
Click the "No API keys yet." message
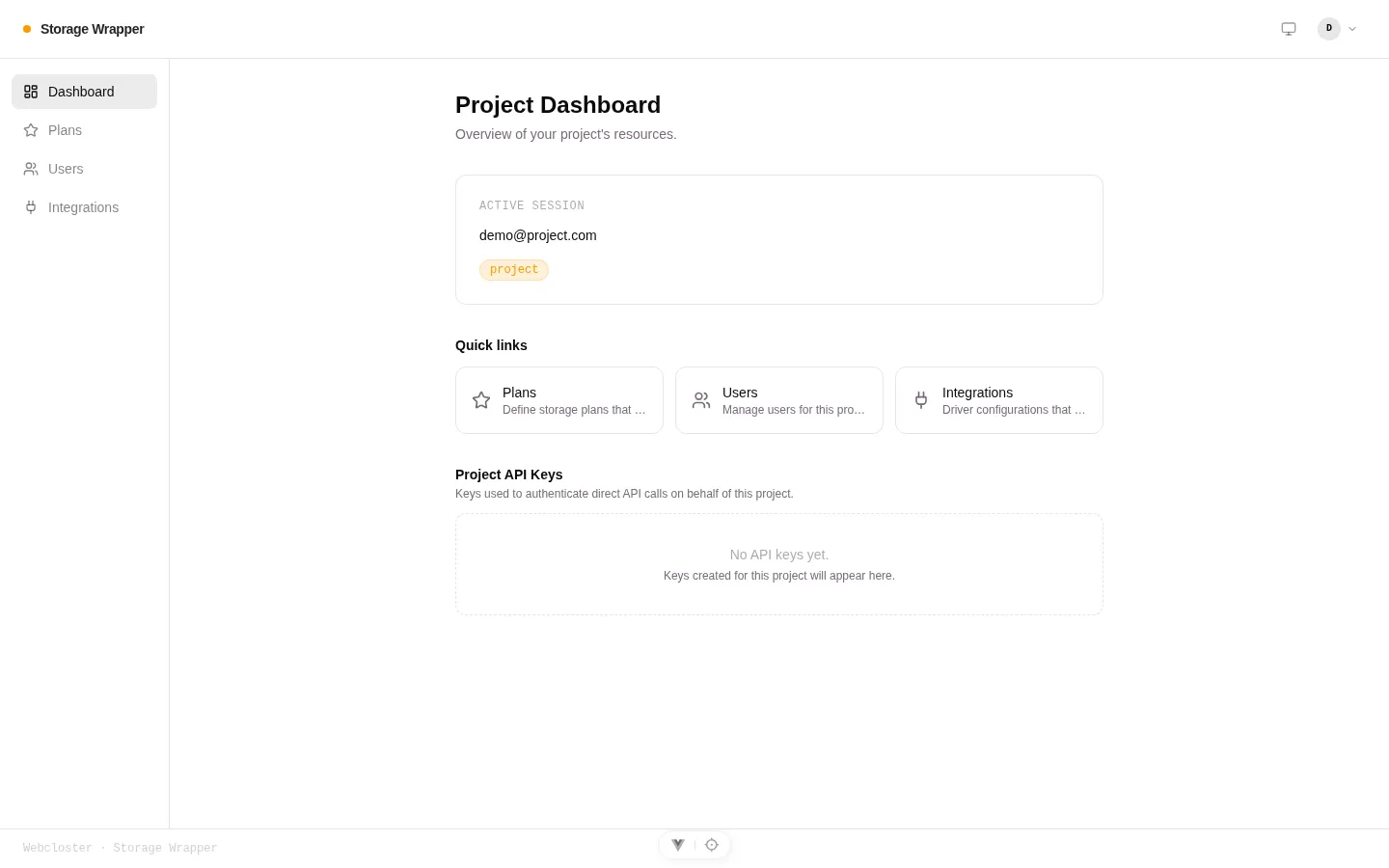[x=779, y=555]
